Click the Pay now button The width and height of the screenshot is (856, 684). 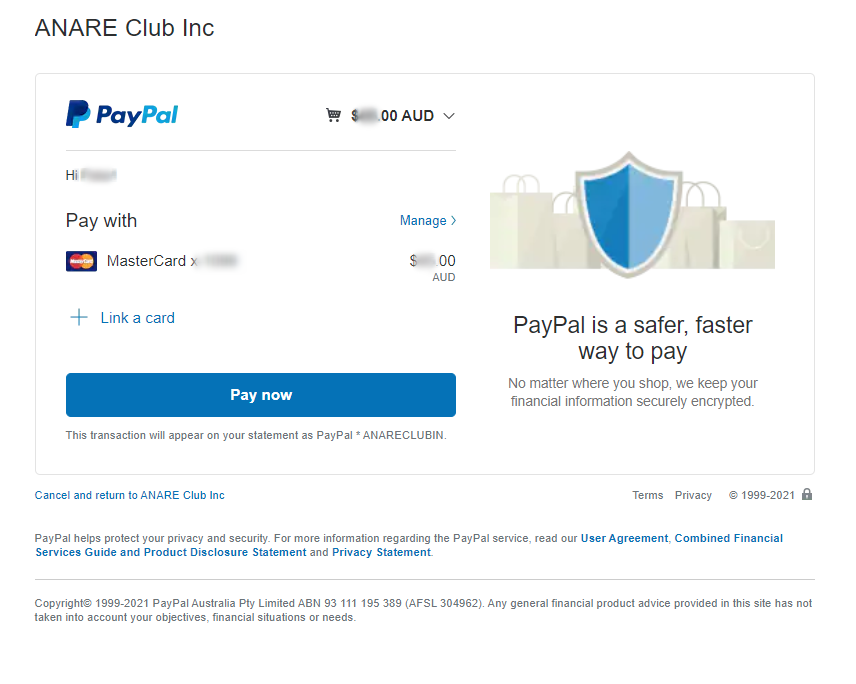(x=261, y=395)
